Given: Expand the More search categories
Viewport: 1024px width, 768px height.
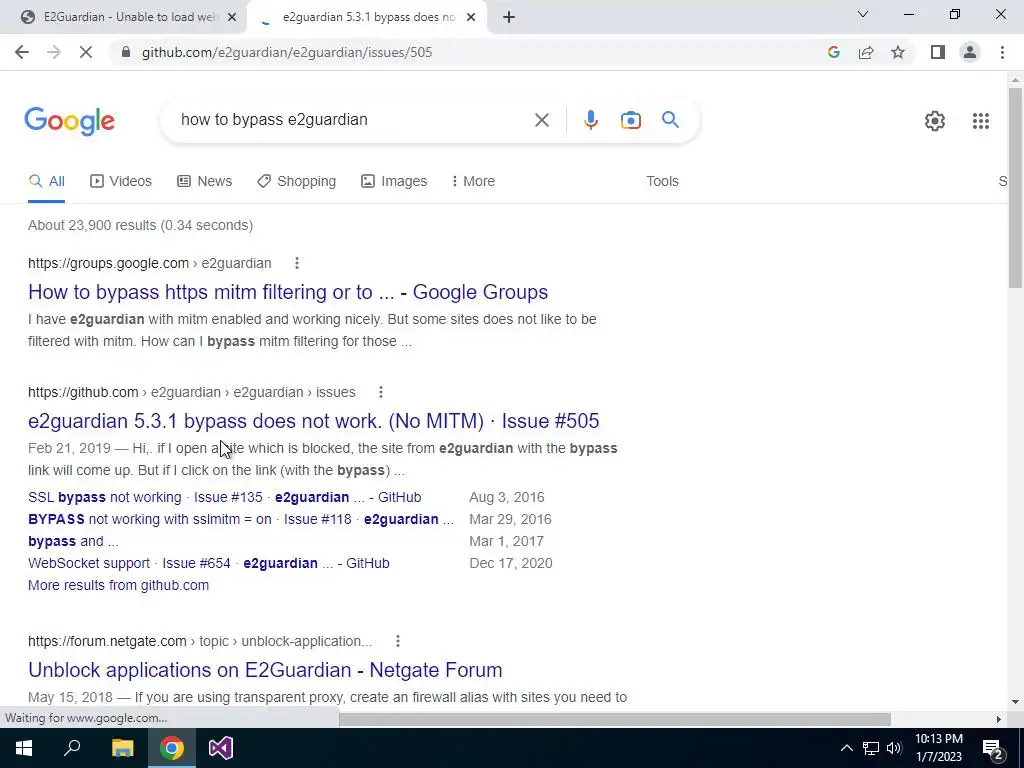Looking at the screenshot, I should 473,182.
